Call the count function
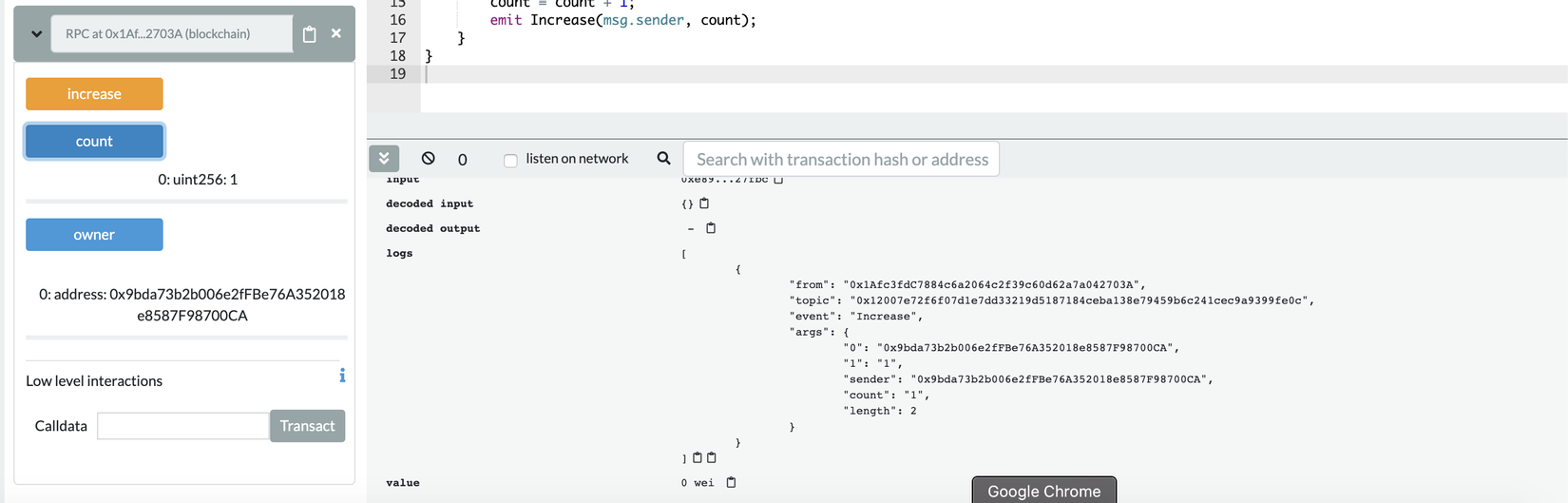 click(x=94, y=141)
